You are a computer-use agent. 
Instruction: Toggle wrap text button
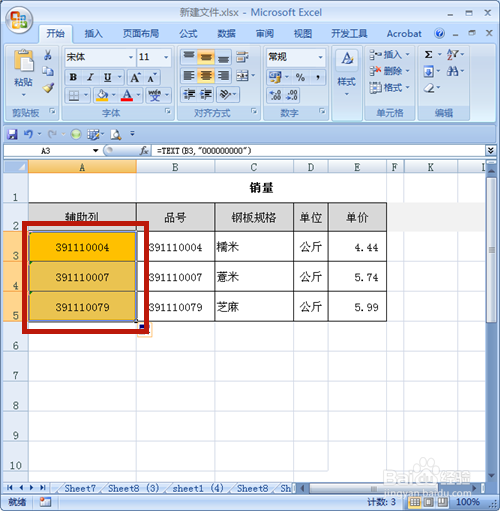(x=242, y=57)
